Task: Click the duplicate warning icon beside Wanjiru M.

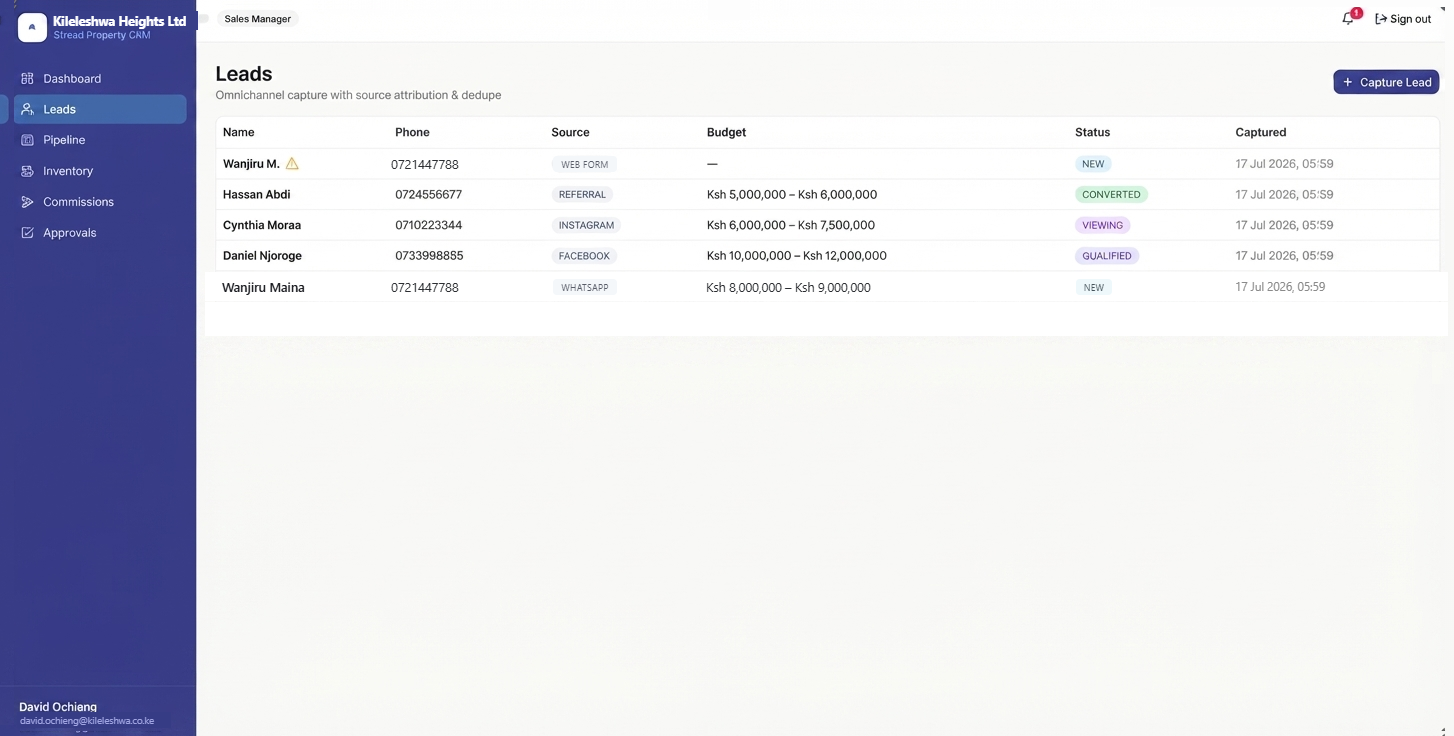Action: (x=292, y=163)
